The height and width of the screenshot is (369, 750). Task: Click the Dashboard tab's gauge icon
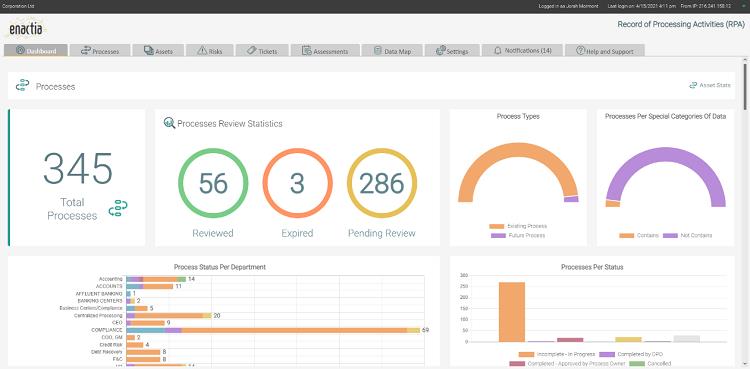tap(20, 50)
